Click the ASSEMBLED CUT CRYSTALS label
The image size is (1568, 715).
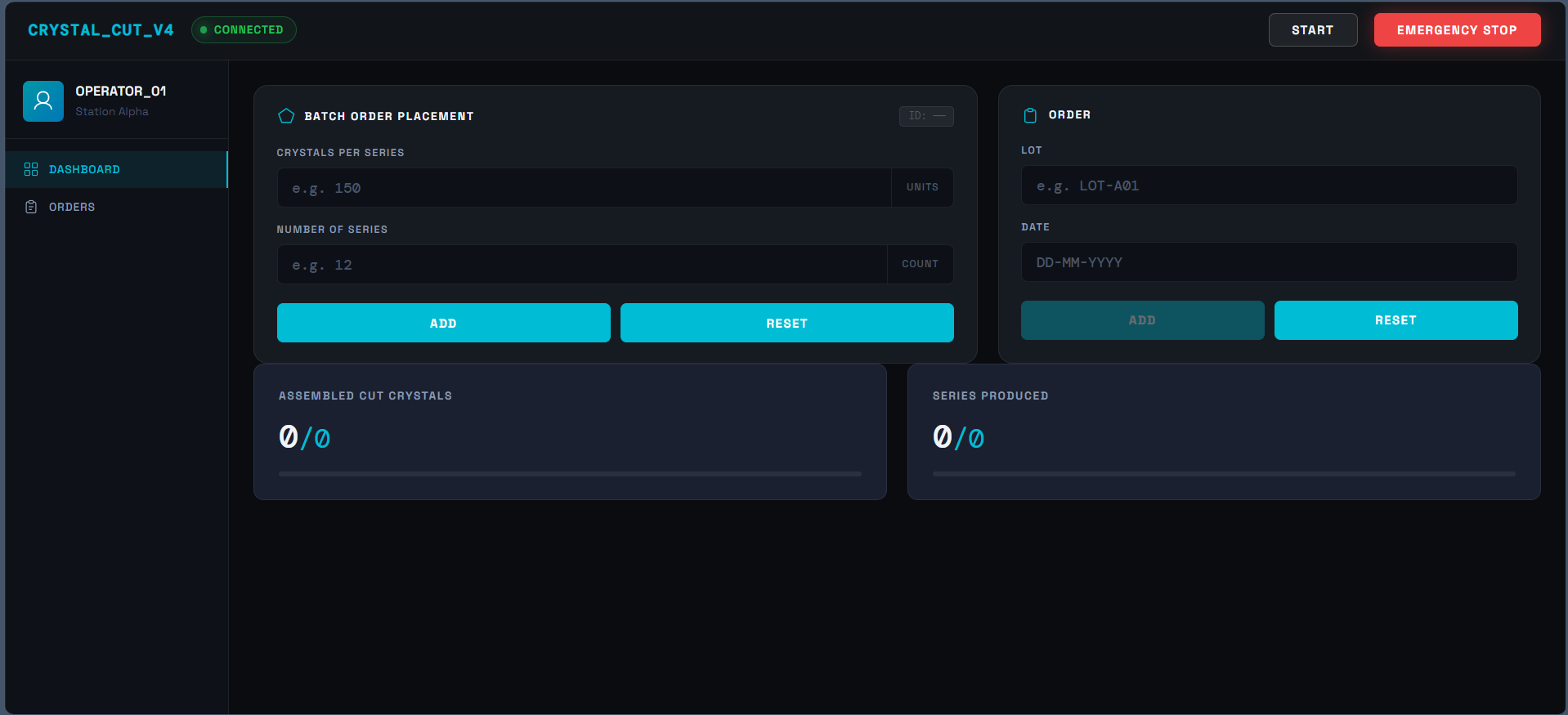(365, 396)
